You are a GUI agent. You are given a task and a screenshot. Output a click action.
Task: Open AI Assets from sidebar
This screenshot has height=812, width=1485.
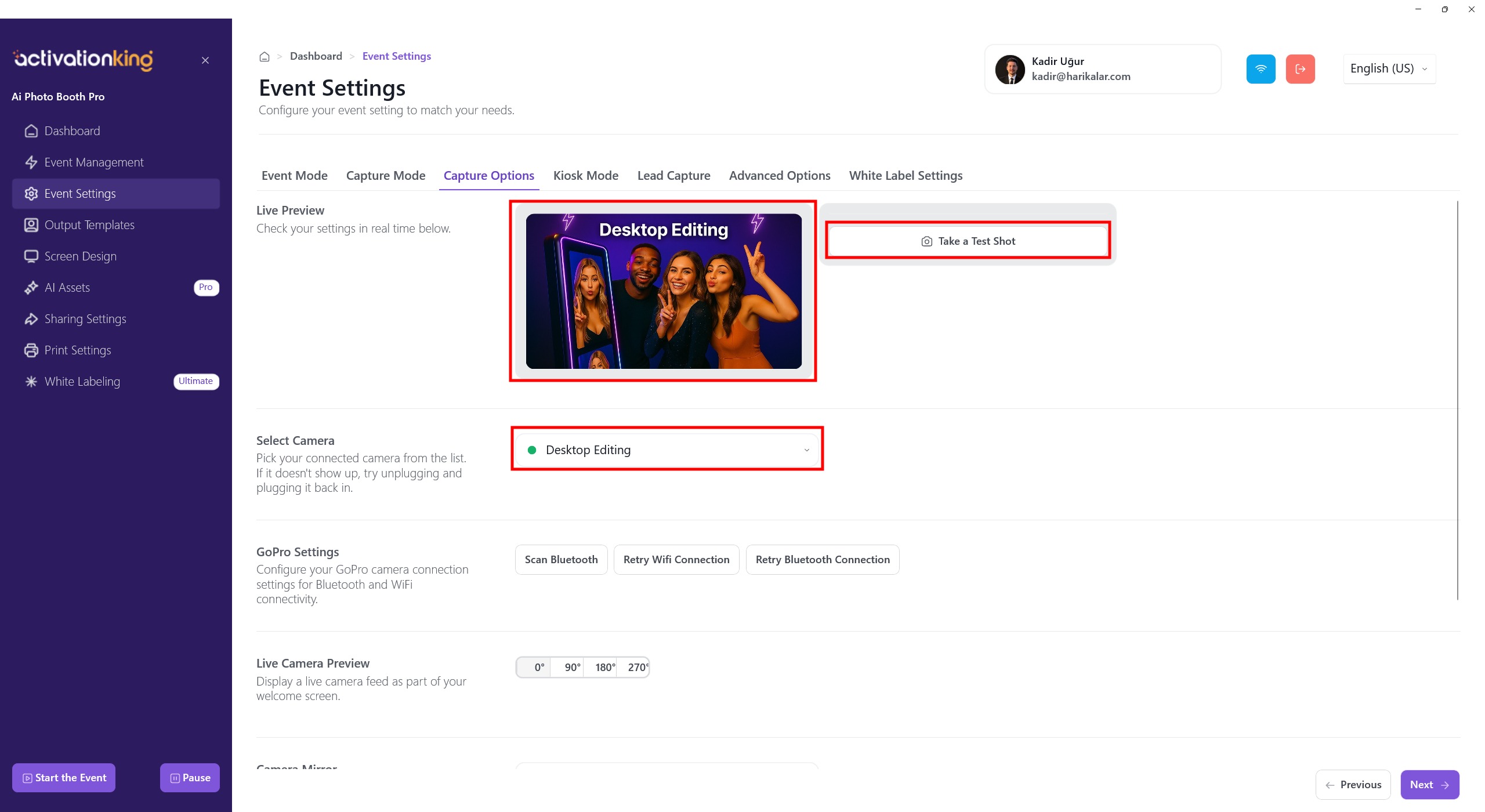pos(67,288)
